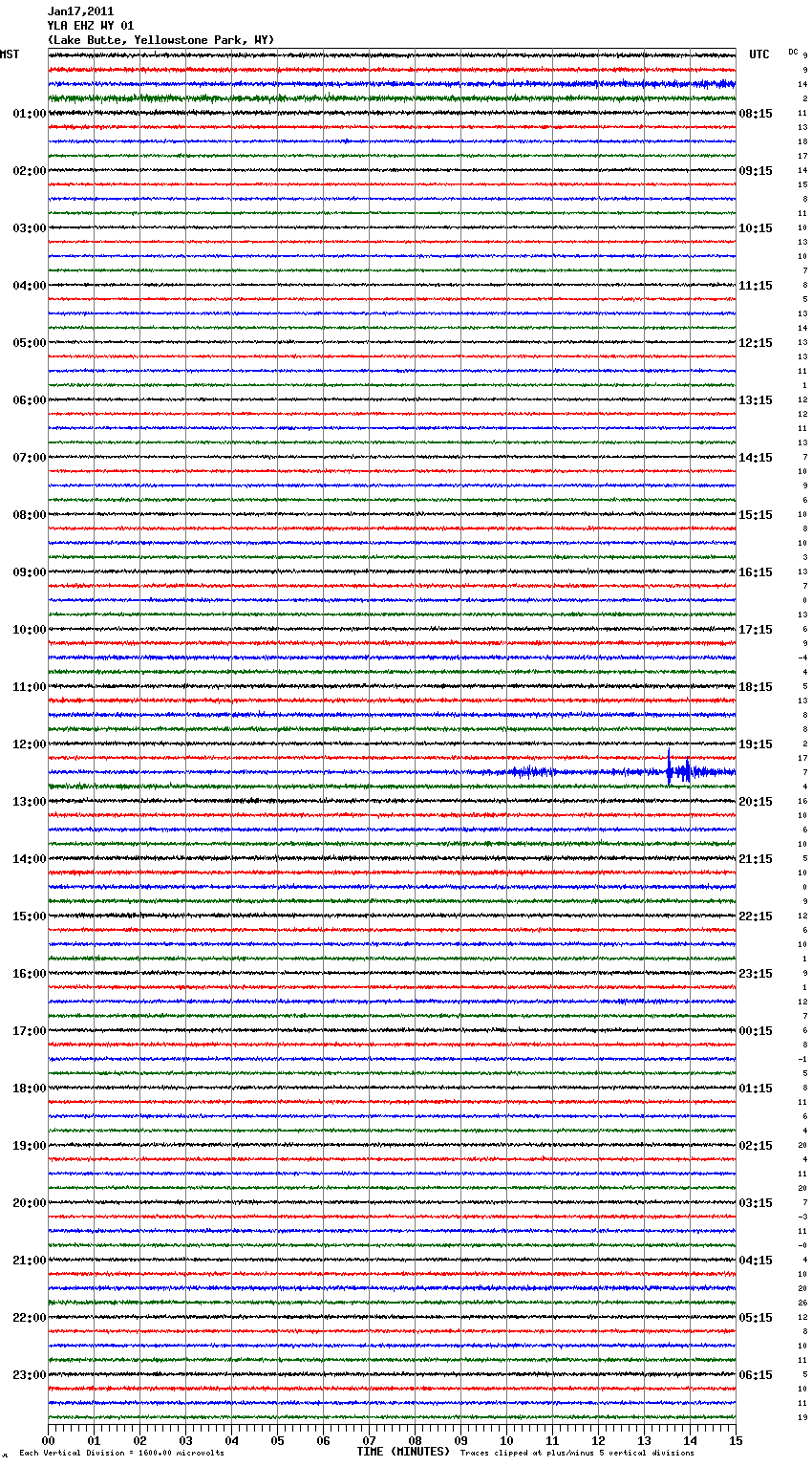Select the 13:00 MST time label
This screenshot has width=812, height=1466.
click(30, 802)
